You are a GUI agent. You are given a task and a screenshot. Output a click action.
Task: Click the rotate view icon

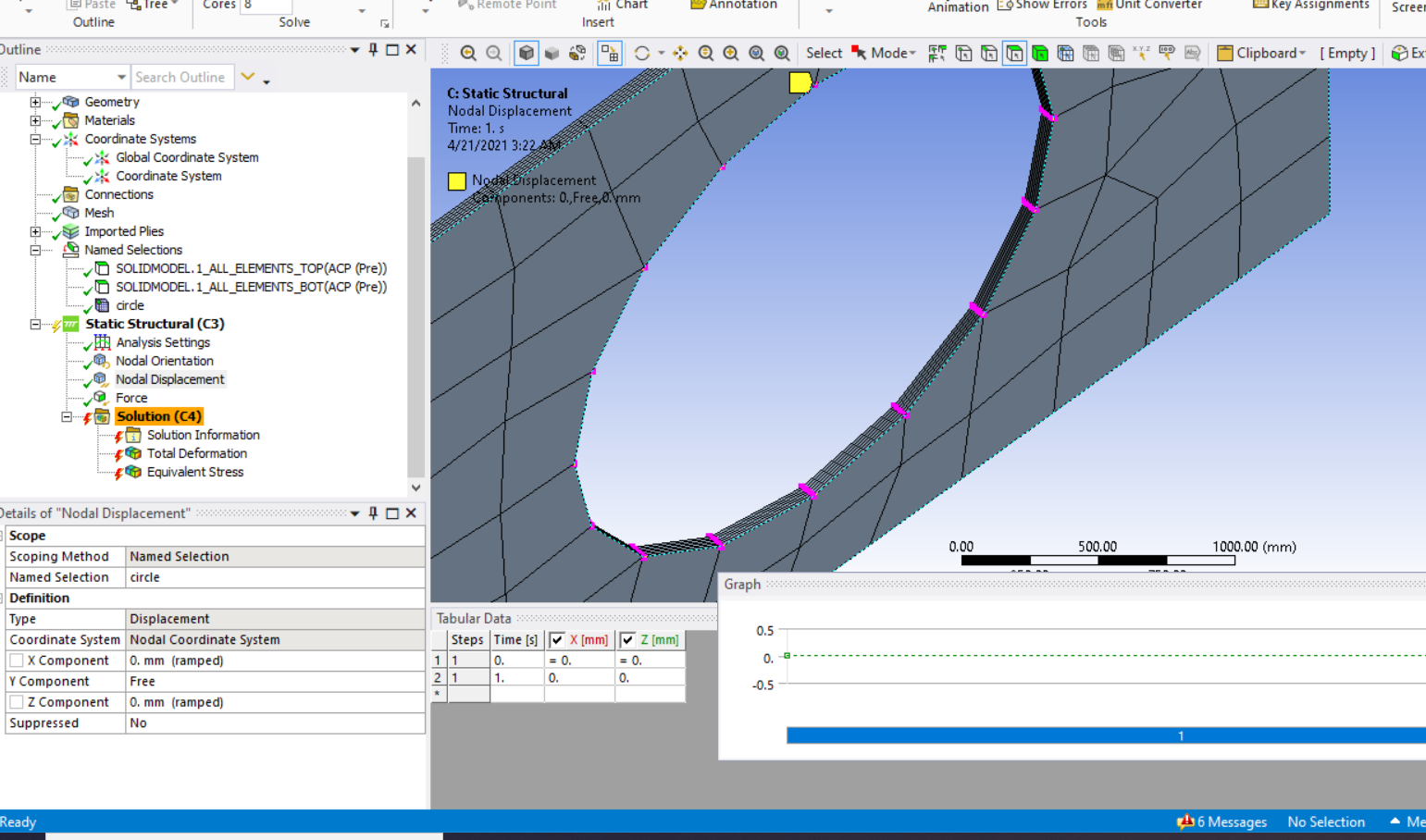click(641, 54)
